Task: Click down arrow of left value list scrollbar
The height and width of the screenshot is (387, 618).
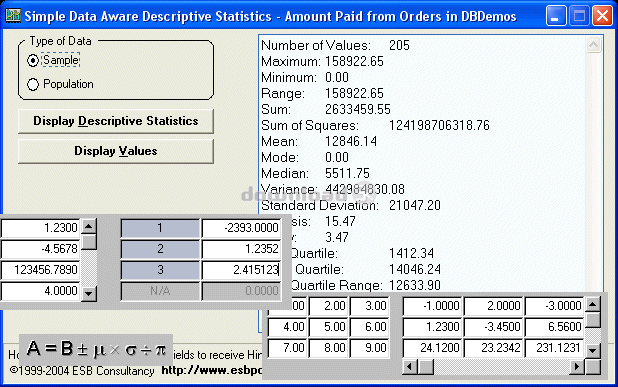Action: tap(89, 293)
